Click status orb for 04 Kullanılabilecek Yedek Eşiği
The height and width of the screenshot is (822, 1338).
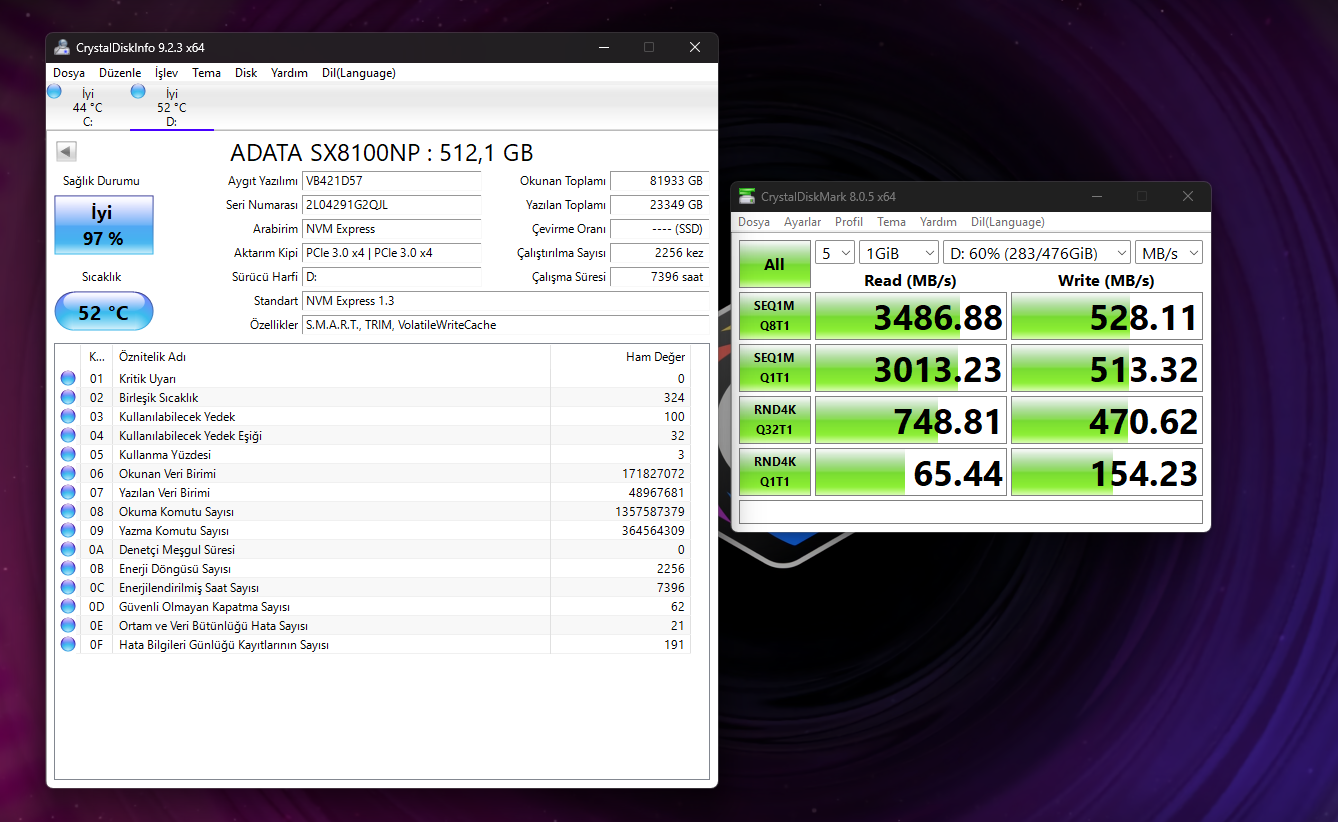(x=68, y=436)
